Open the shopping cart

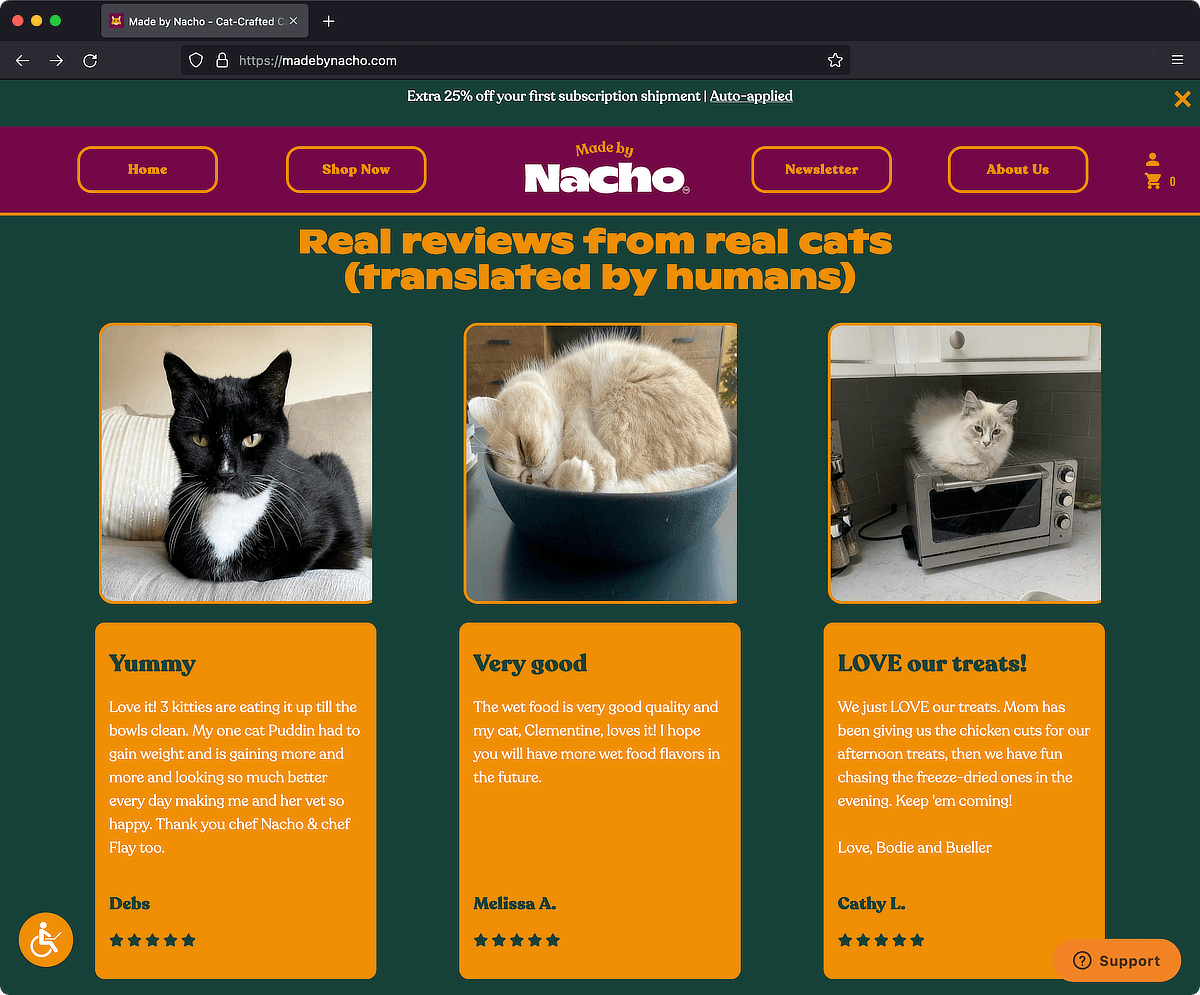[1153, 181]
